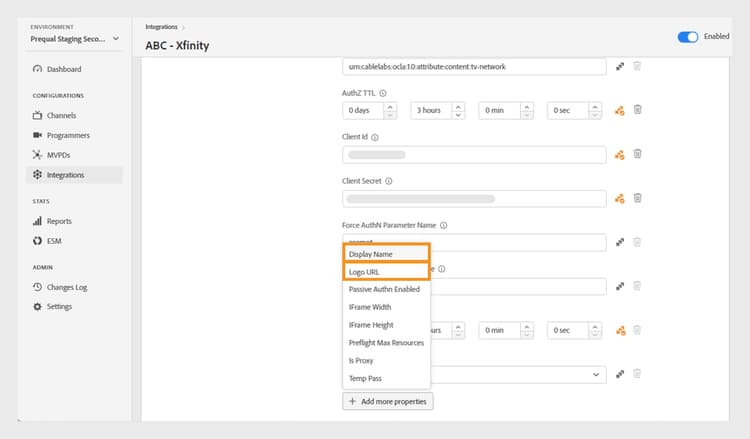This screenshot has height=439, width=750.
Task: Open the hours spinner in AuthZ TTL
Action: 458,110
